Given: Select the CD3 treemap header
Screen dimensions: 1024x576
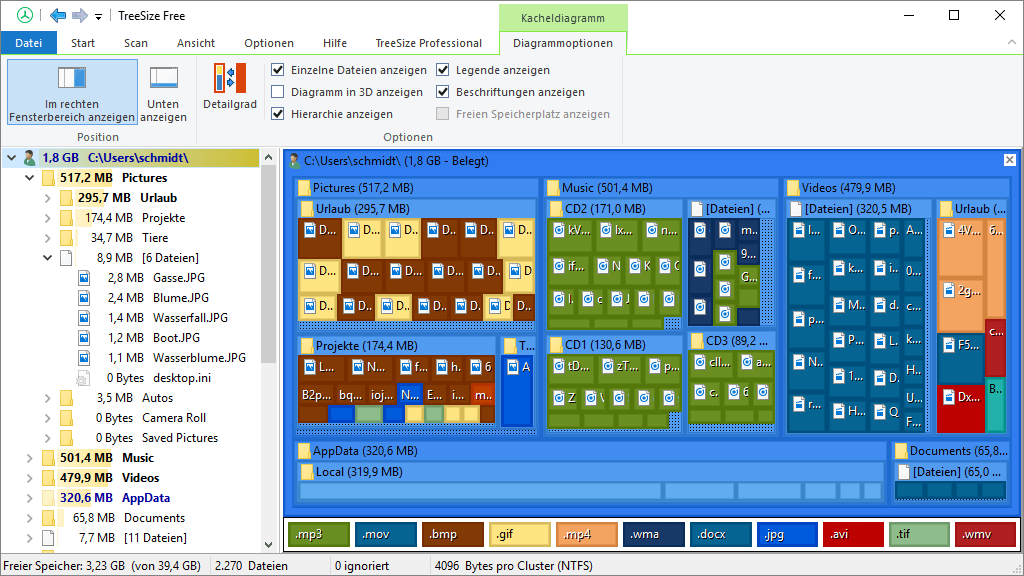Looking at the screenshot, I should coord(732,341).
